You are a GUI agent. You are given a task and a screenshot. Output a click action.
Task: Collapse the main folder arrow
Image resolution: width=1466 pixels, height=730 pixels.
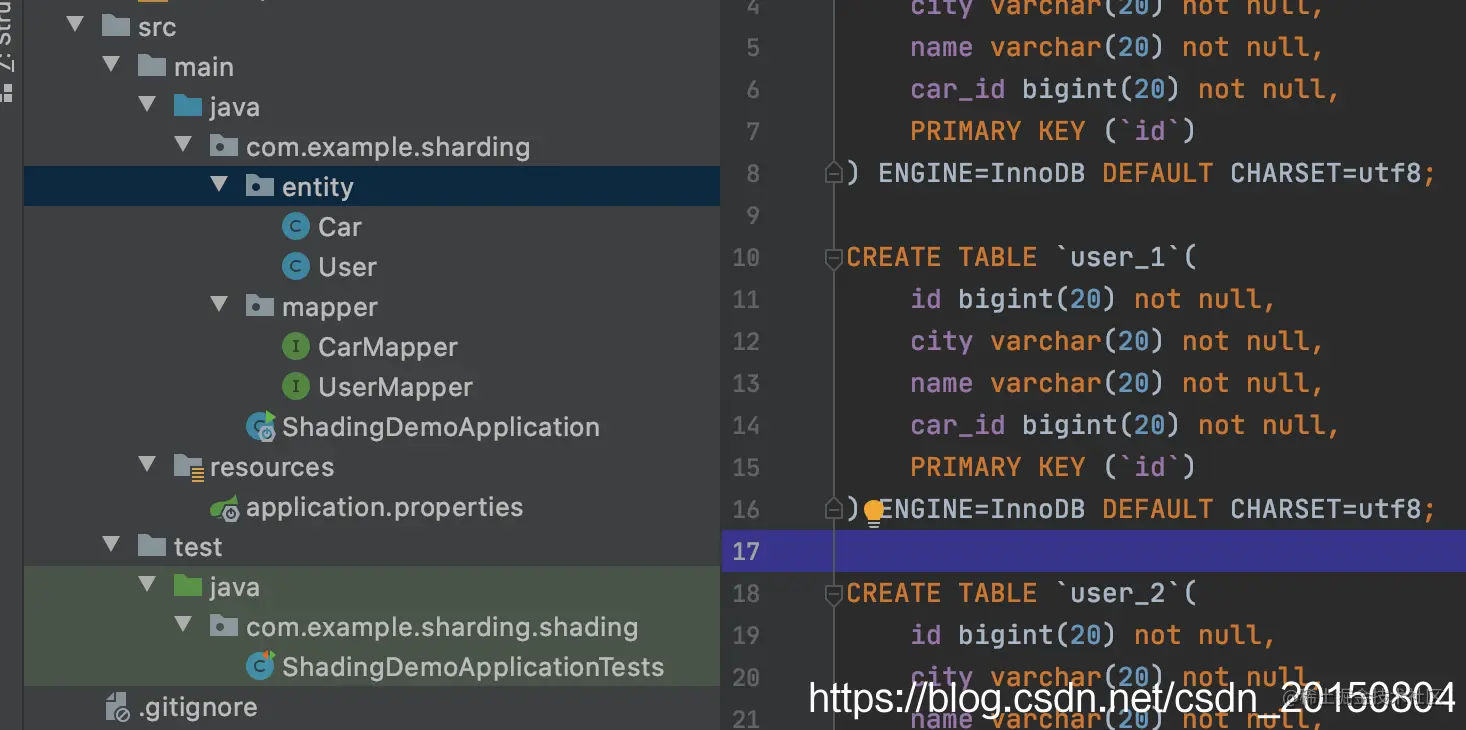coord(112,66)
